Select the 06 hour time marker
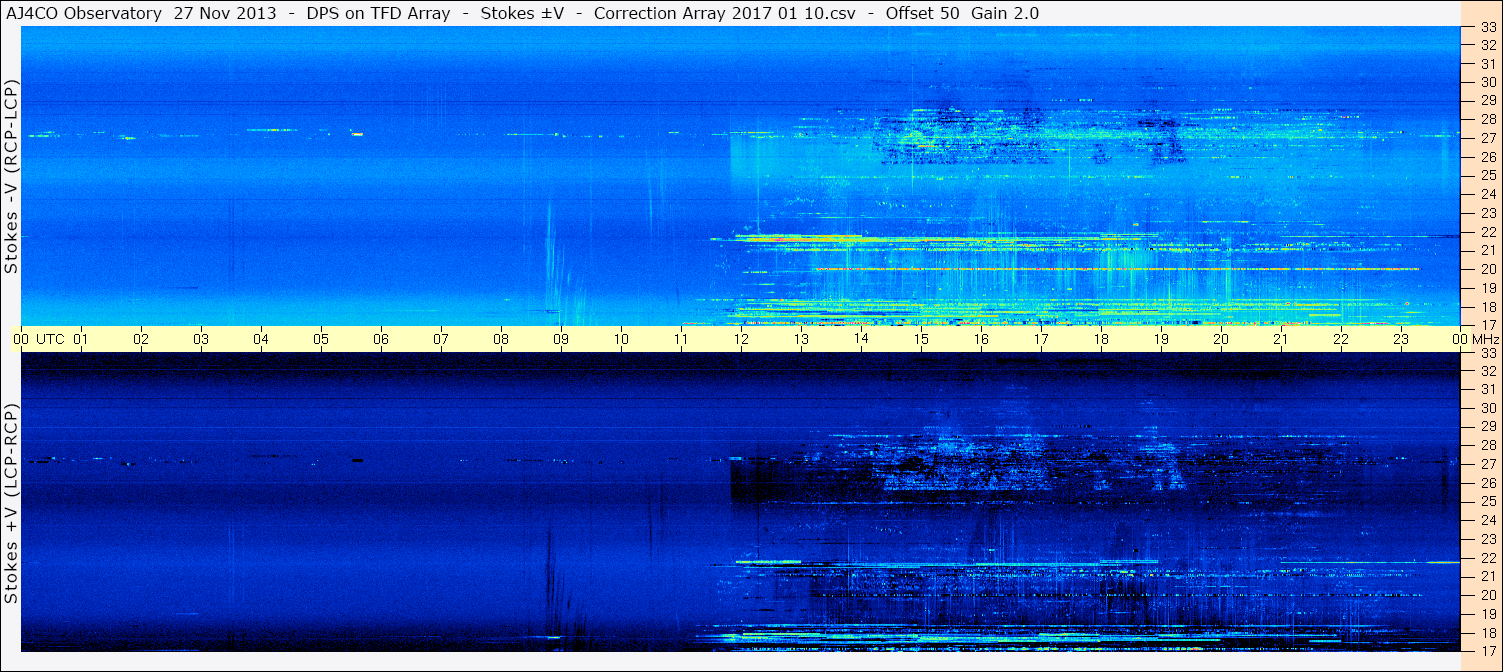 click(x=381, y=339)
